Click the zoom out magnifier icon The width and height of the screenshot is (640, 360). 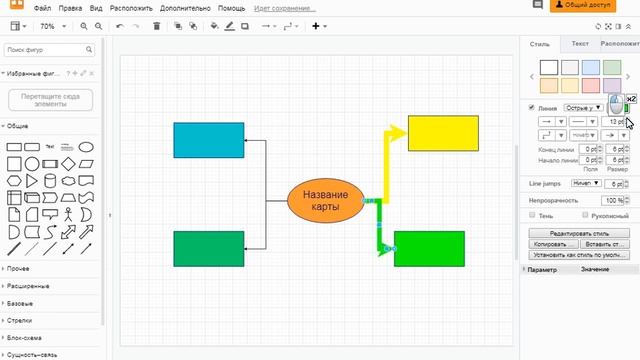click(98, 26)
